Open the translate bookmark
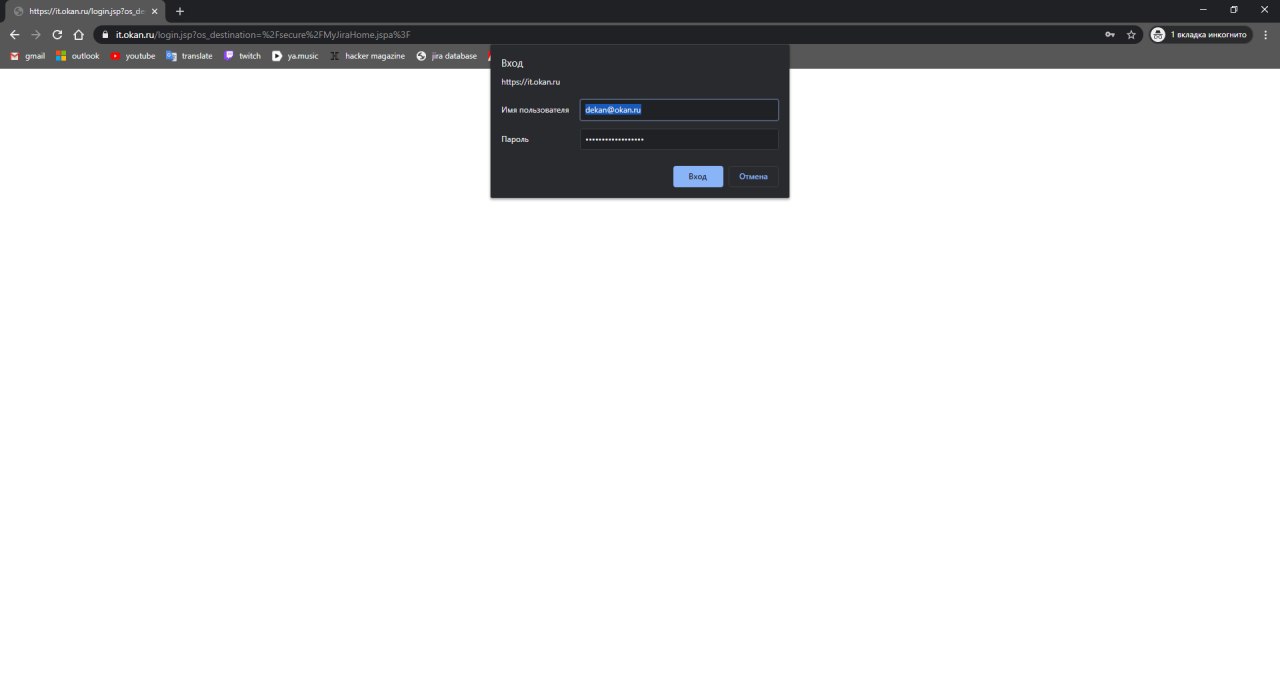 click(189, 56)
